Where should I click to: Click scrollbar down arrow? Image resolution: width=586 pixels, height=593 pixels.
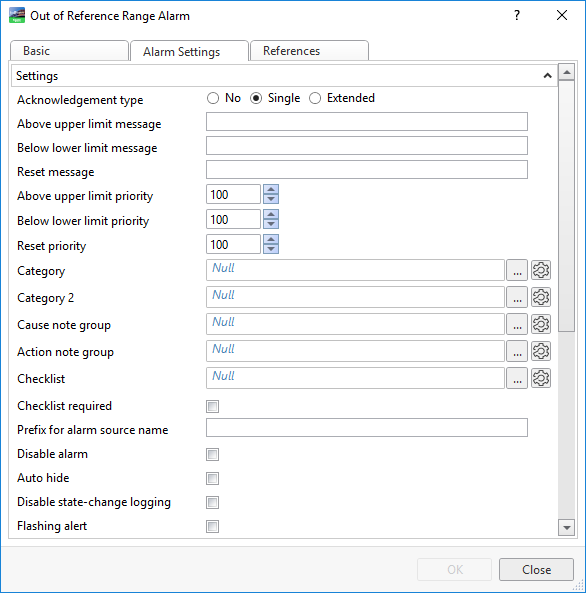(x=566, y=528)
